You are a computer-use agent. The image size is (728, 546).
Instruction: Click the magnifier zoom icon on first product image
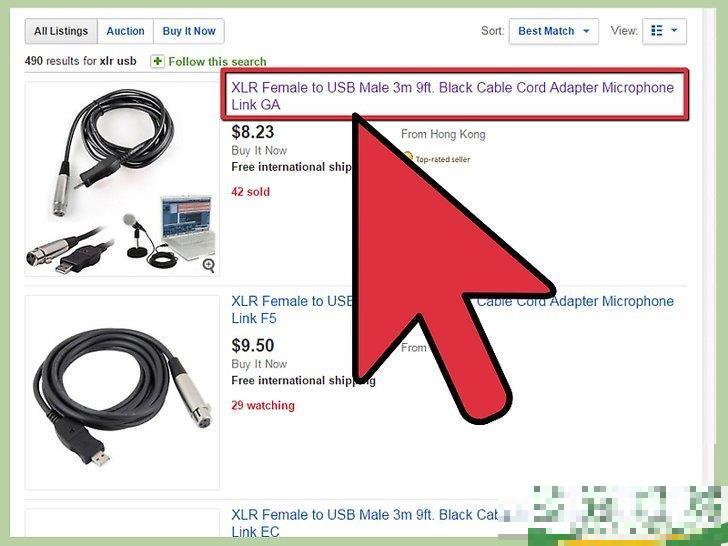point(208,265)
